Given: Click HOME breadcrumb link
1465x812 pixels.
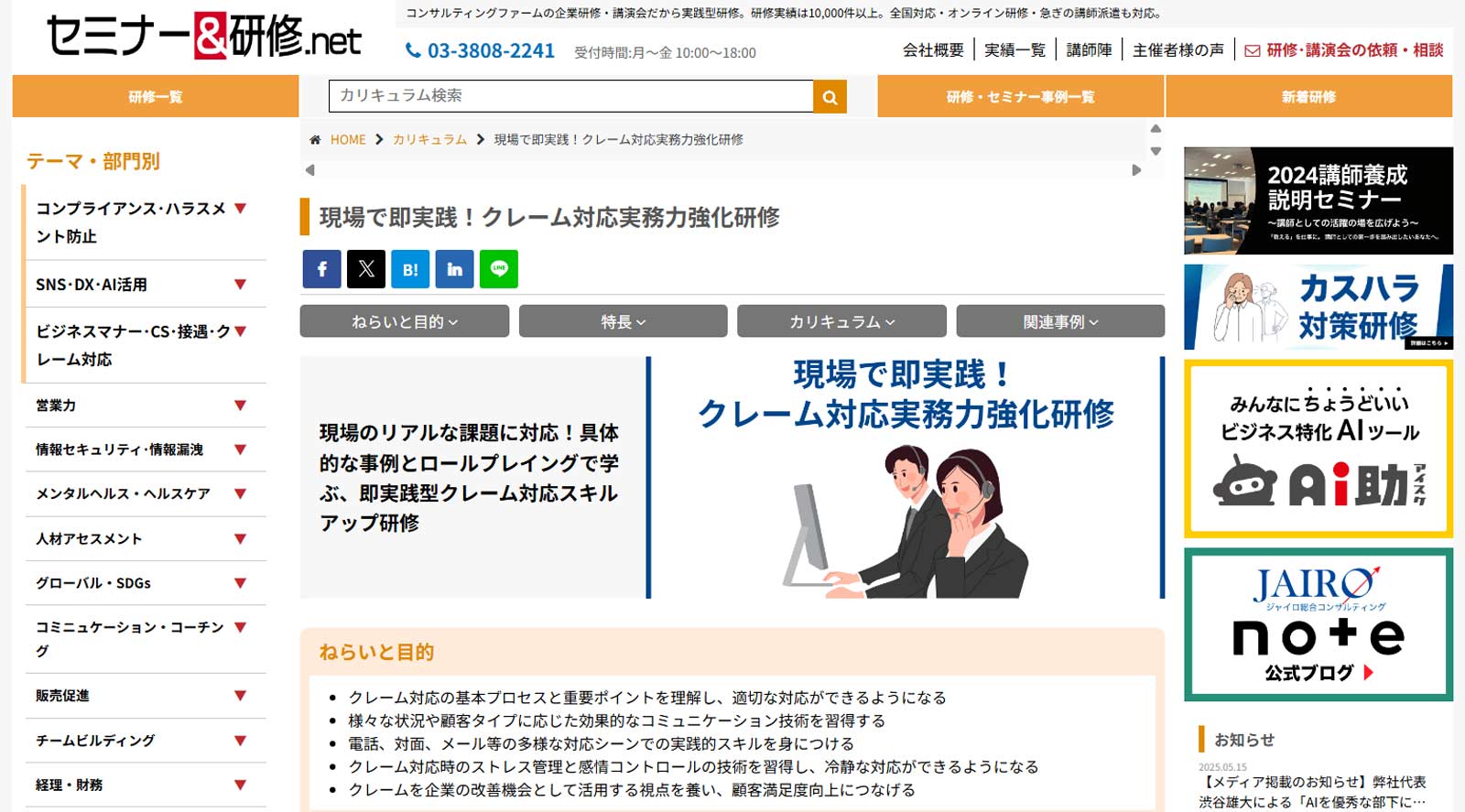Looking at the screenshot, I should point(348,140).
